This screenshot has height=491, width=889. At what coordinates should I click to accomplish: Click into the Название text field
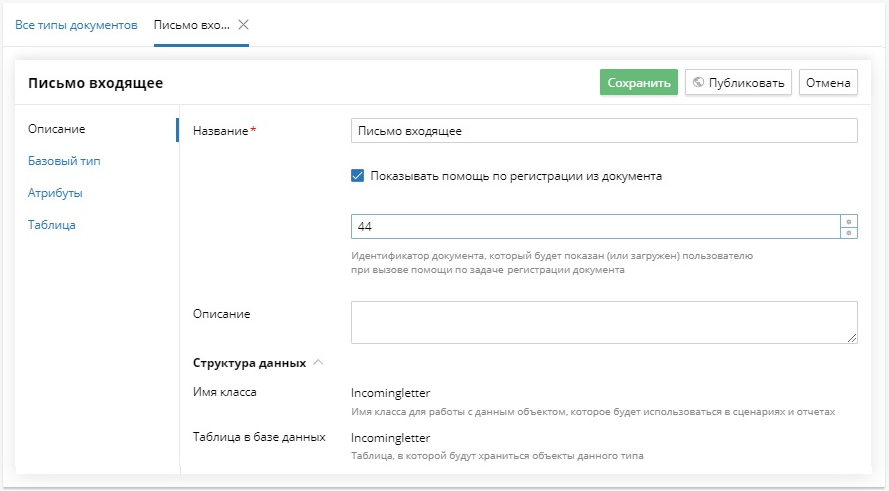pos(604,131)
